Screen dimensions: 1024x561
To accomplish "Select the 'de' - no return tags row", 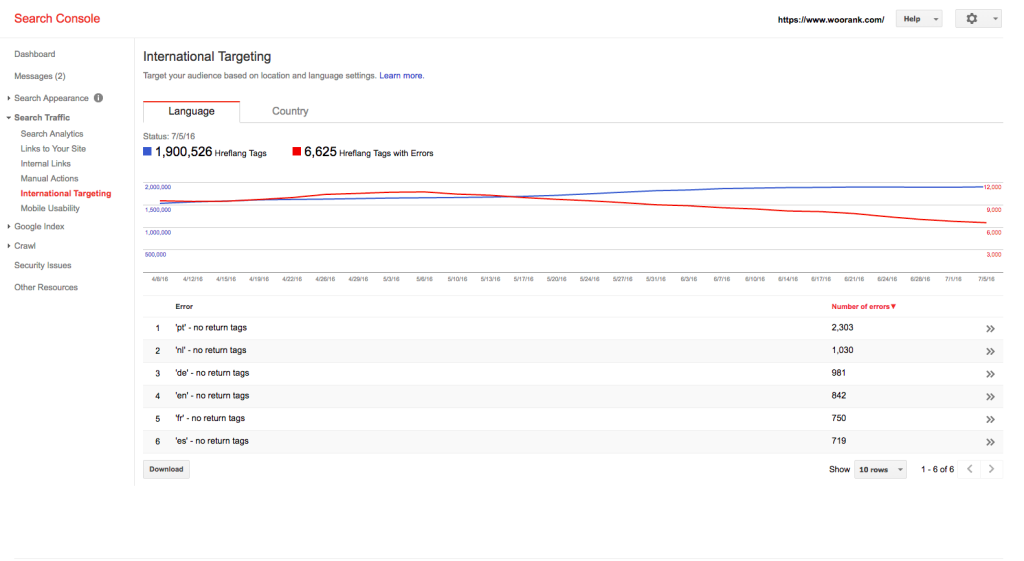I will tap(573, 374).
